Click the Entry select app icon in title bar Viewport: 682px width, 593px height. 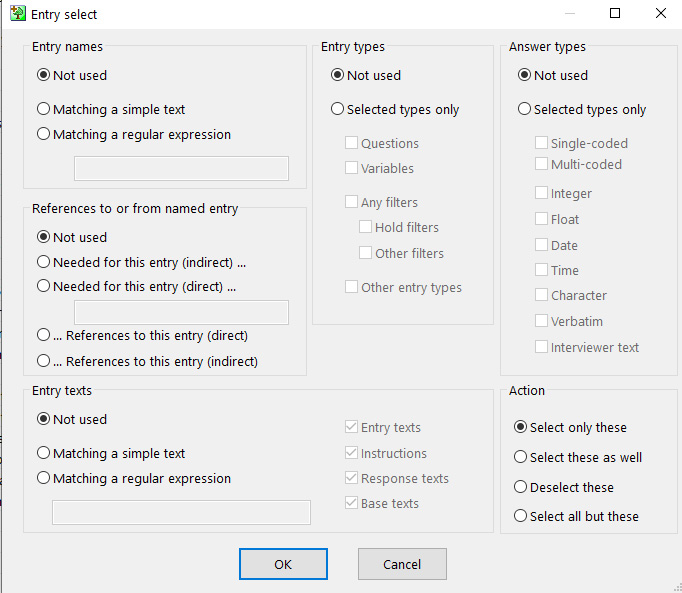[18, 13]
